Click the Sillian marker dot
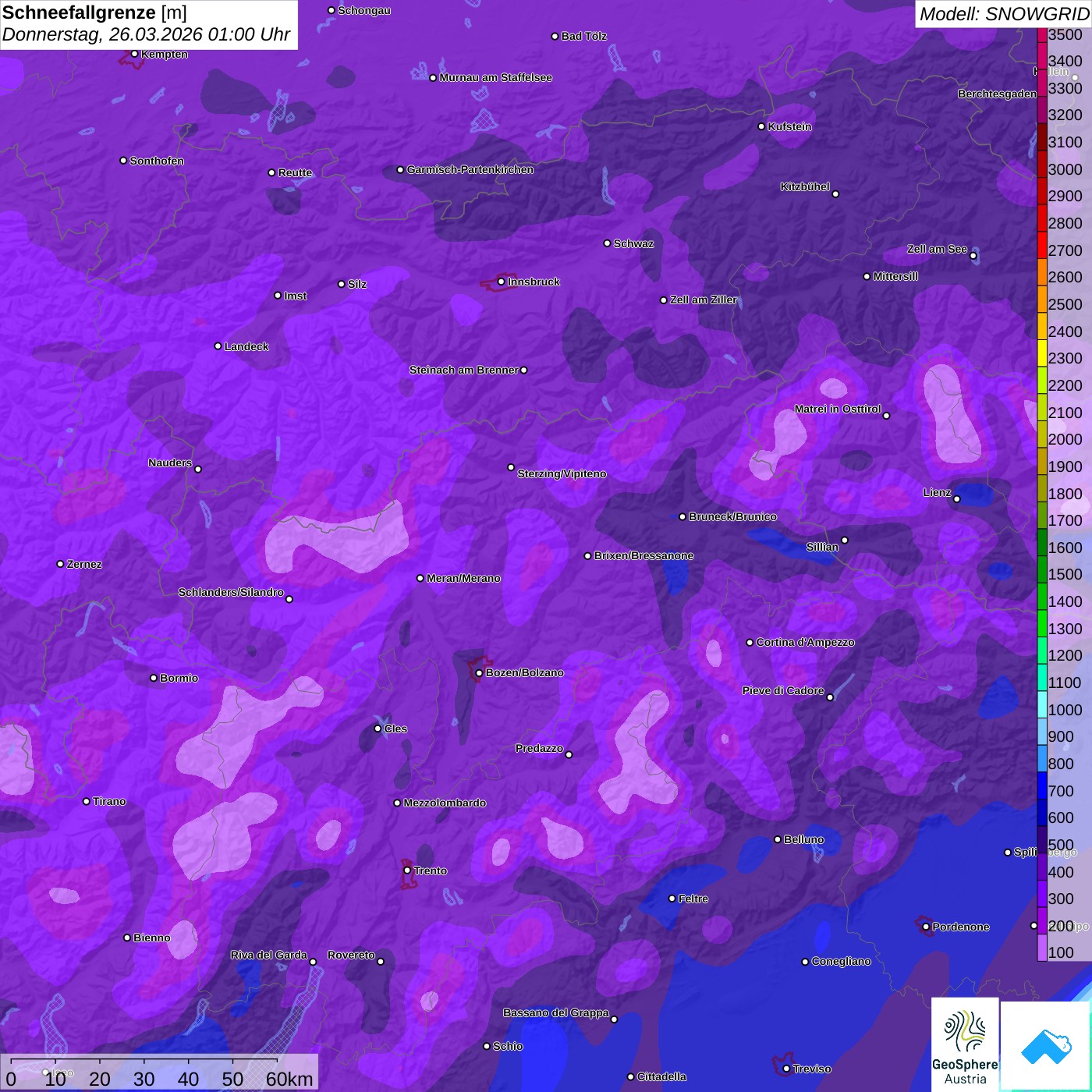 tap(845, 540)
